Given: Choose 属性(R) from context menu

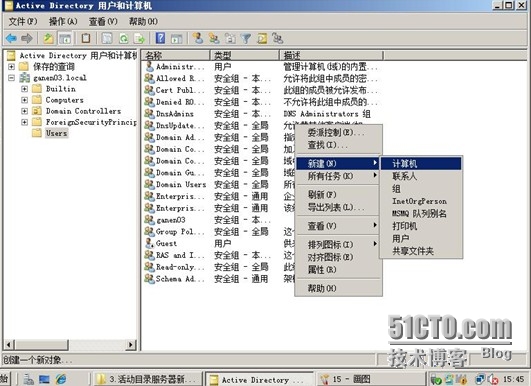Looking at the screenshot, I should pos(339,270).
